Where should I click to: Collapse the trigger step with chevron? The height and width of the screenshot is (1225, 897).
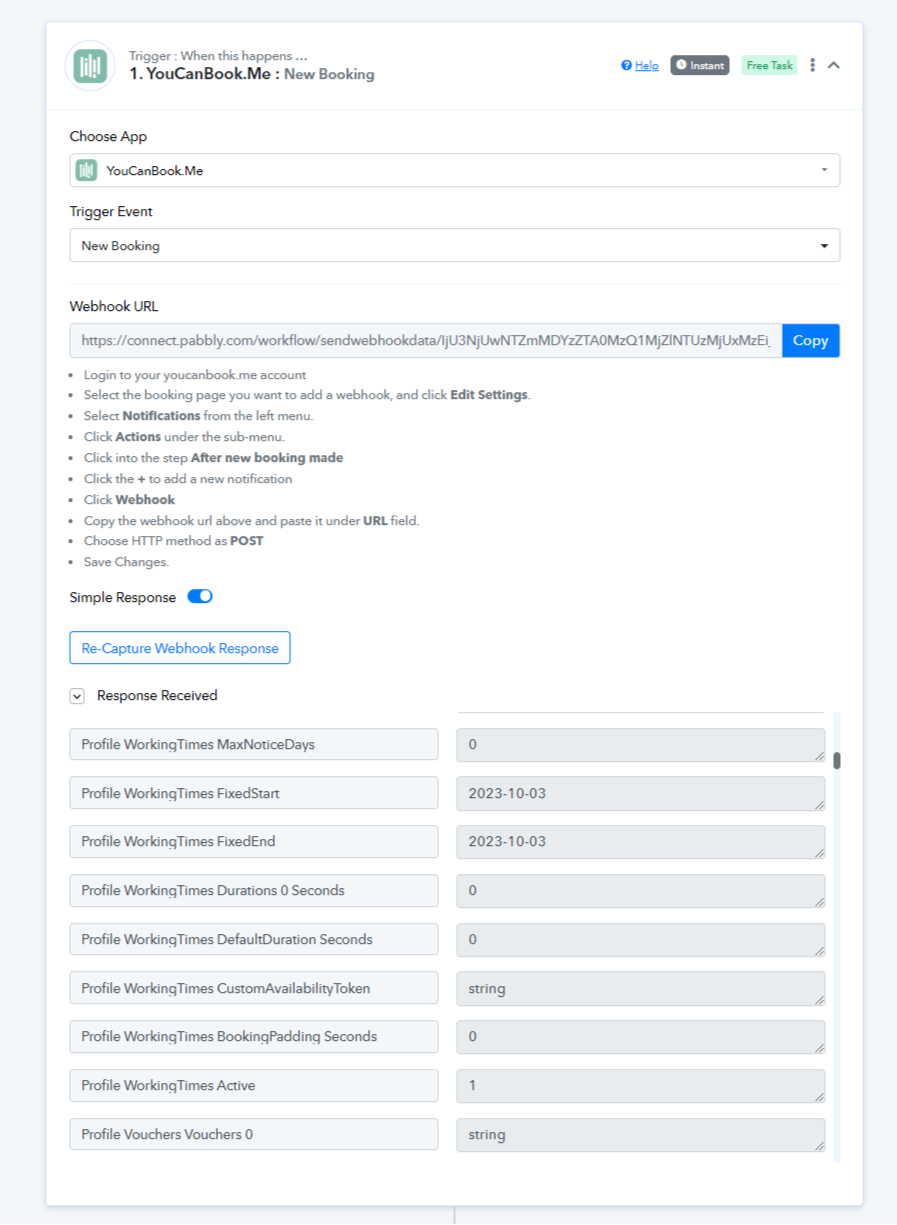tap(834, 65)
